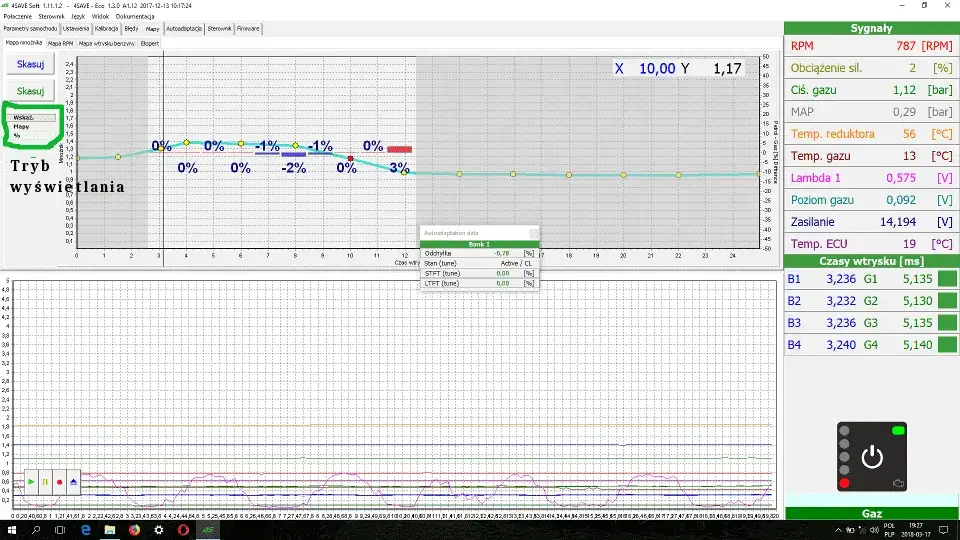Open the Dokumentacja menu
Image resolution: width=960 pixels, height=540 pixels.
click(x=134, y=17)
